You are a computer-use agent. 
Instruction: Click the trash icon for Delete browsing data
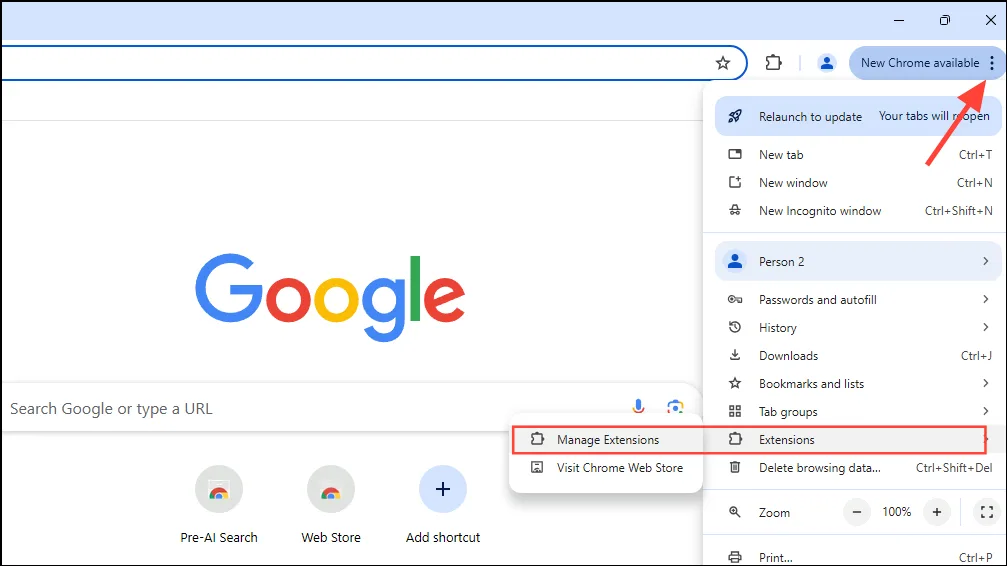coord(735,467)
